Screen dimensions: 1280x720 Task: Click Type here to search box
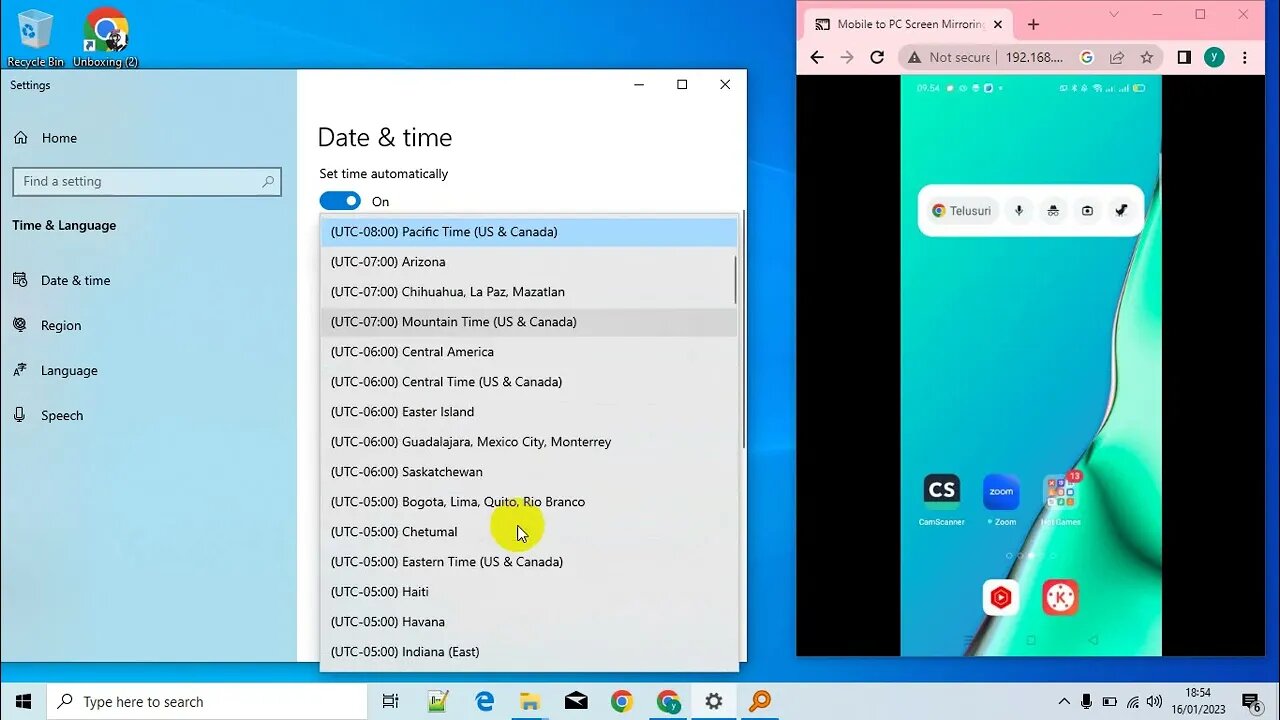pyautogui.click(x=208, y=701)
